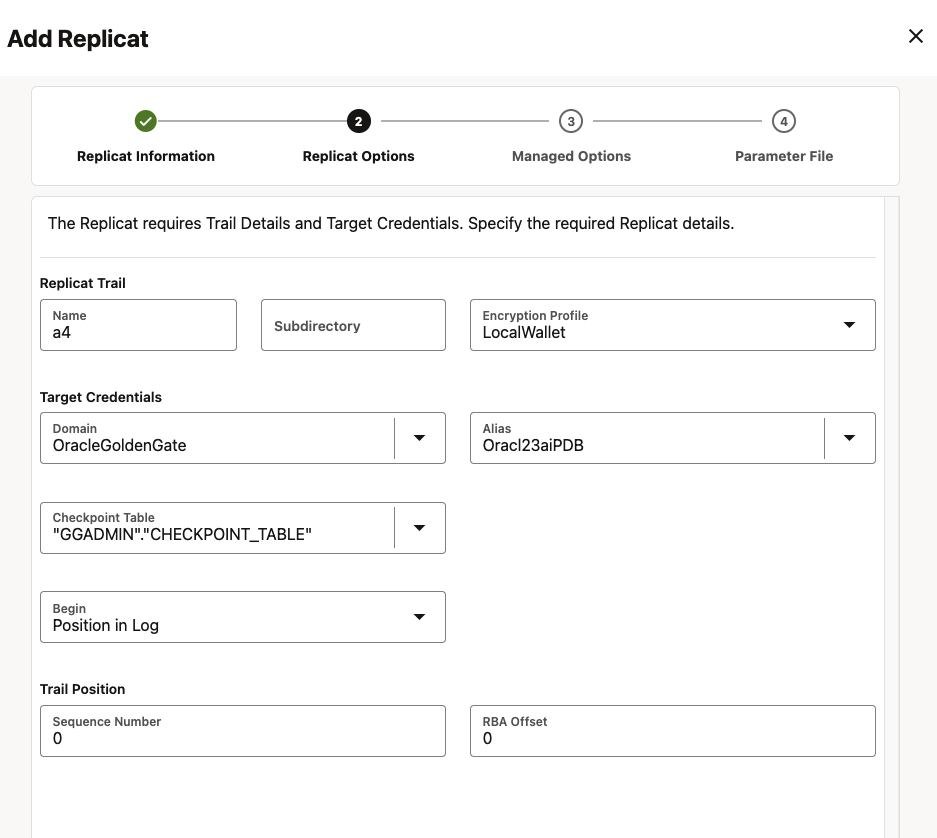Select the Replicat Options step label
Screen dimensions: 937x838
pos(358,156)
